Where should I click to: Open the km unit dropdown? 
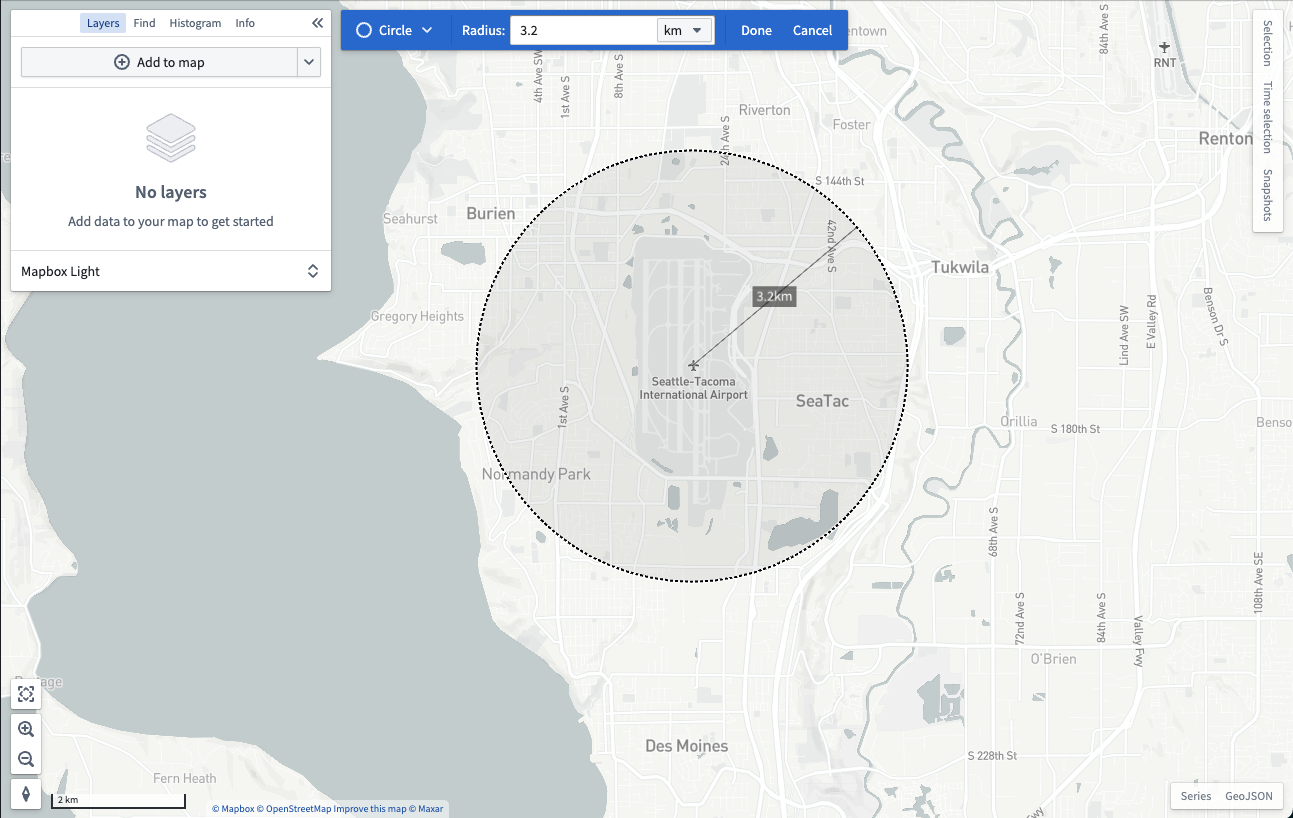685,30
